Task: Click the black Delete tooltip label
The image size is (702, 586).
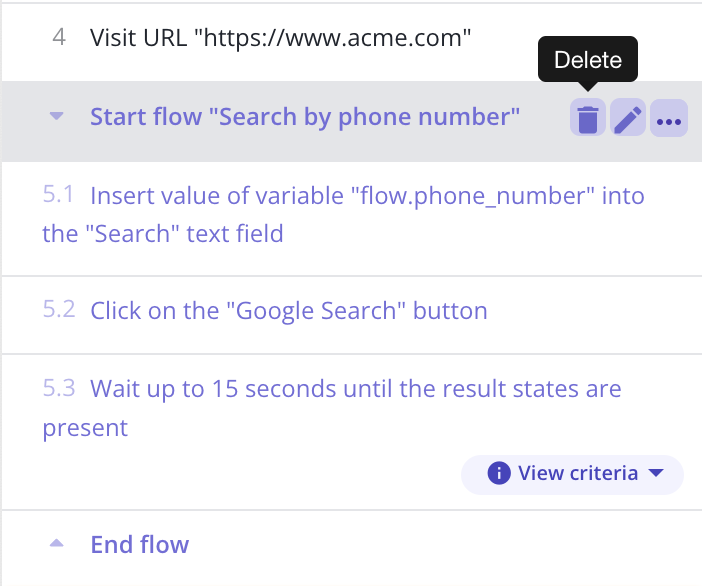Action: [x=587, y=60]
